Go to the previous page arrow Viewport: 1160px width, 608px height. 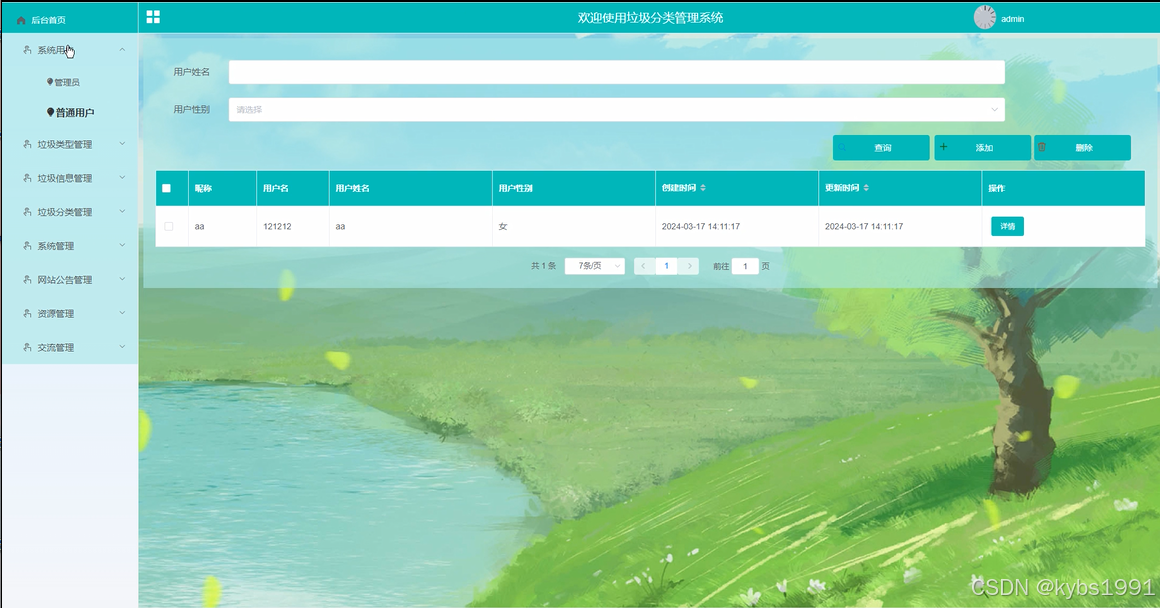(644, 266)
